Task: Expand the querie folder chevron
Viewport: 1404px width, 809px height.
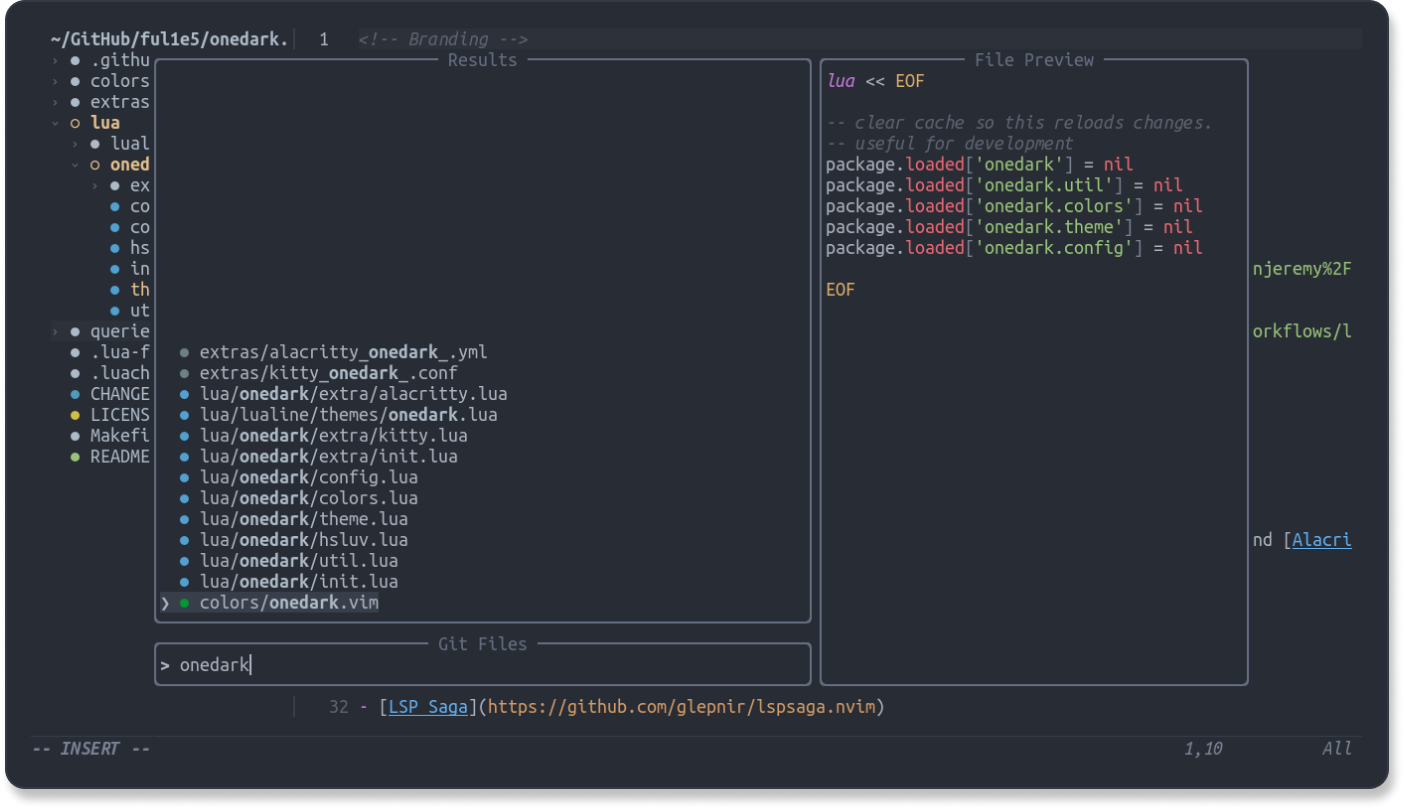Action: click(55, 331)
